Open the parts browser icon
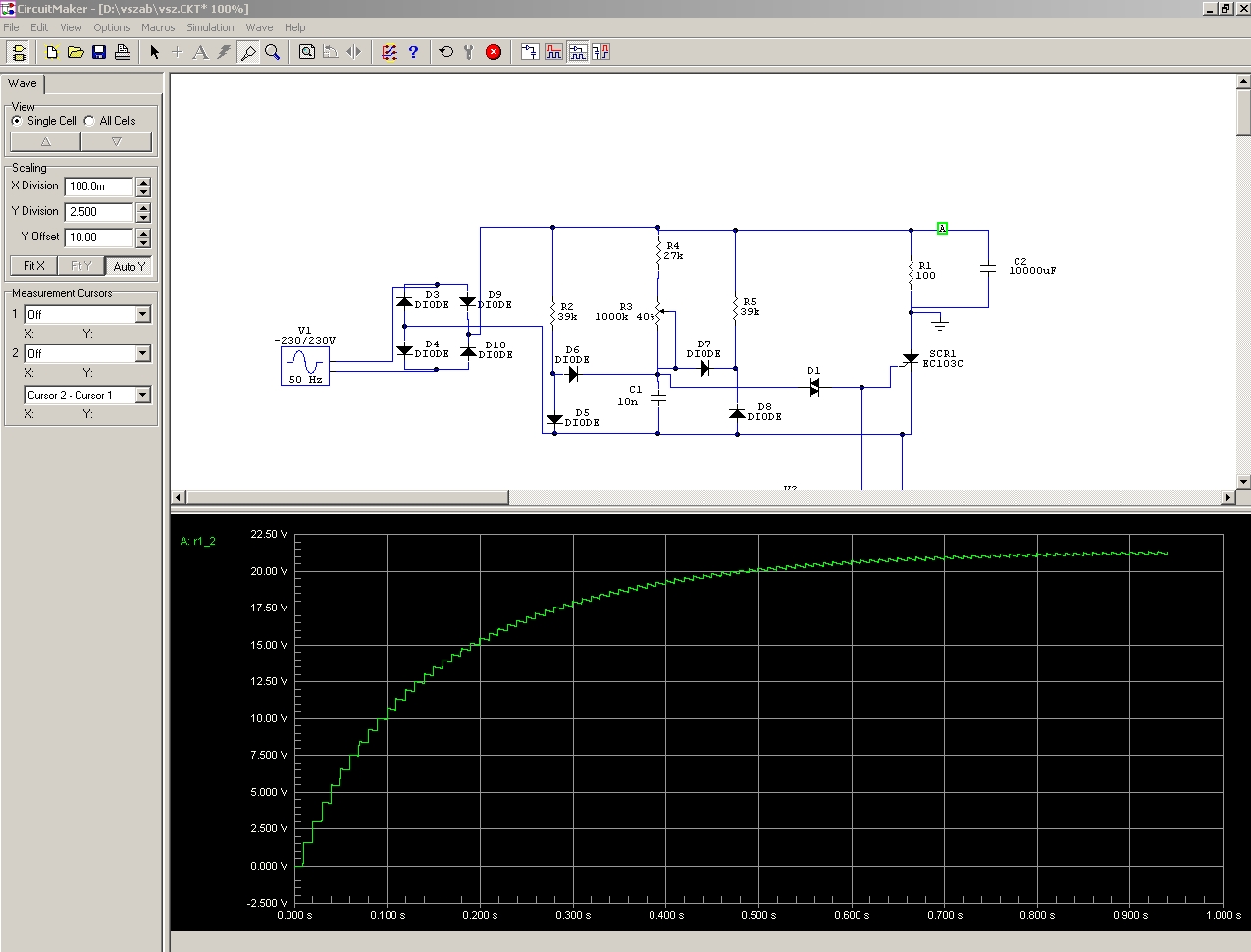The height and width of the screenshot is (952, 1251). point(390,52)
